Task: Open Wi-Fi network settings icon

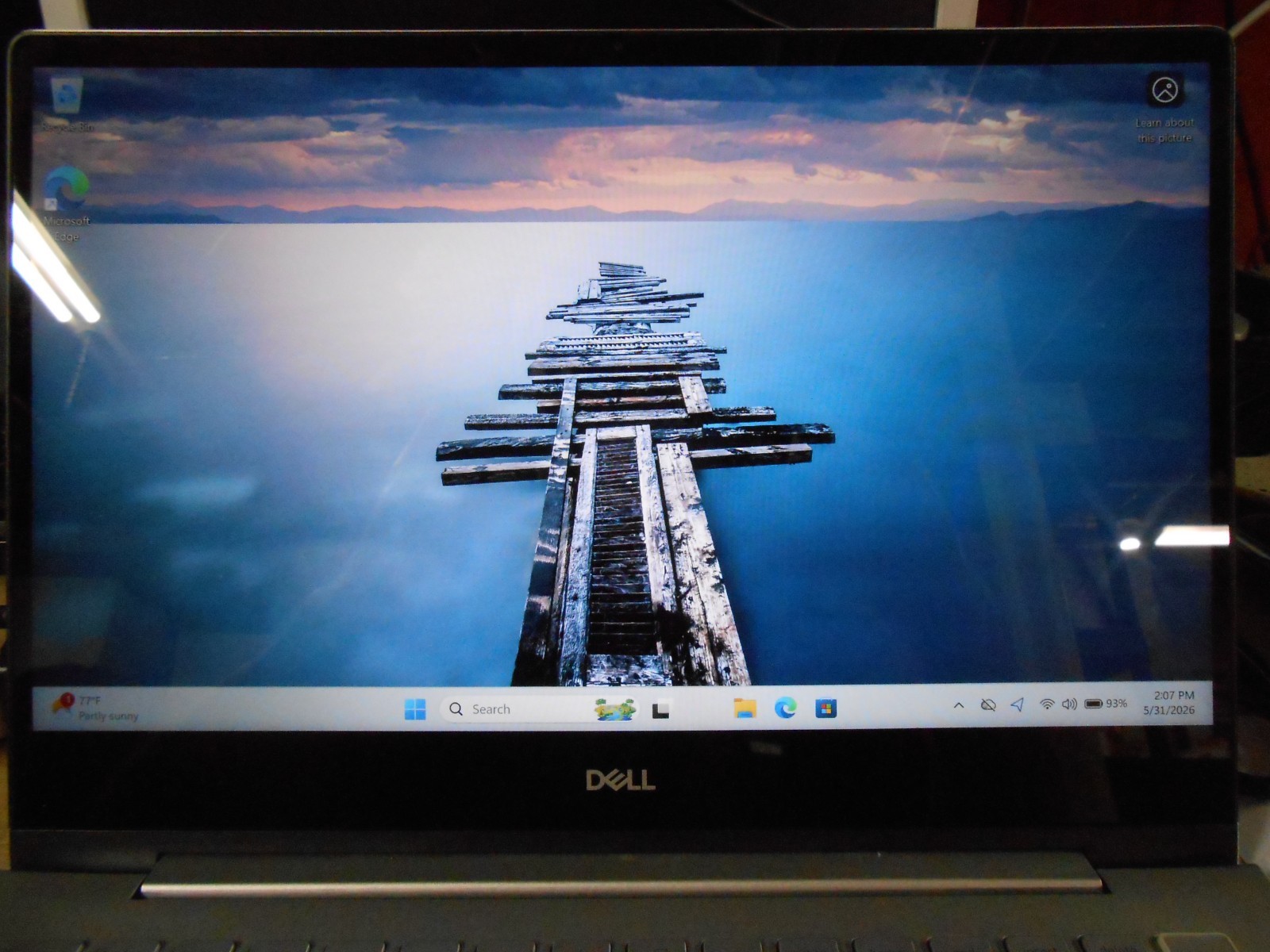Action: [x=1047, y=704]
